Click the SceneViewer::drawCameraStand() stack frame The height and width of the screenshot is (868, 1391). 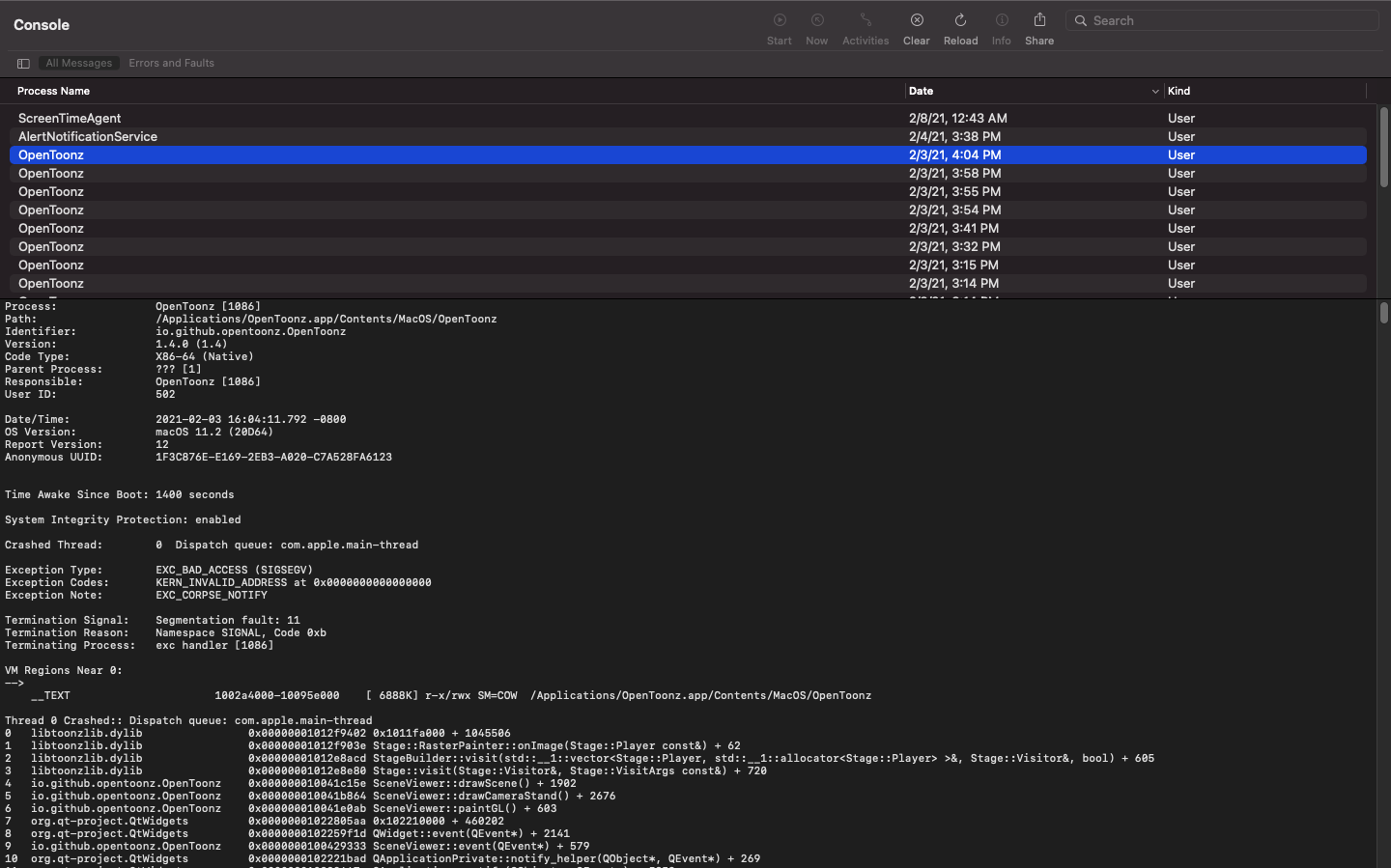[x=310, y=797]
